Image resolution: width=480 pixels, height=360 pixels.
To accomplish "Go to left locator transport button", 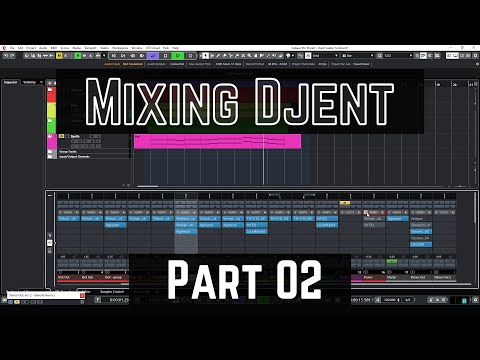I will (114, 56).
